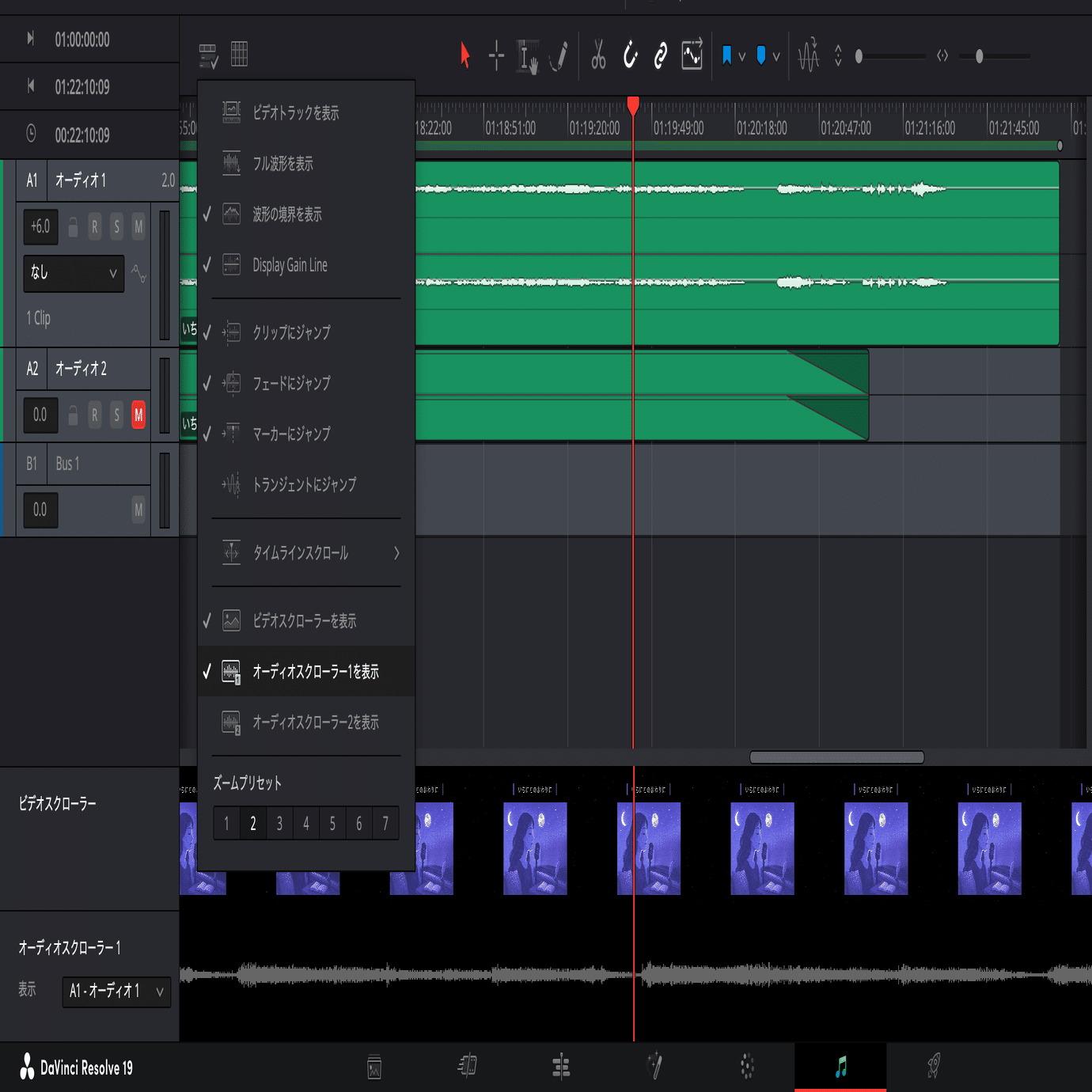
Task: Add a flag with the blue flag icon
Action: 726,55
